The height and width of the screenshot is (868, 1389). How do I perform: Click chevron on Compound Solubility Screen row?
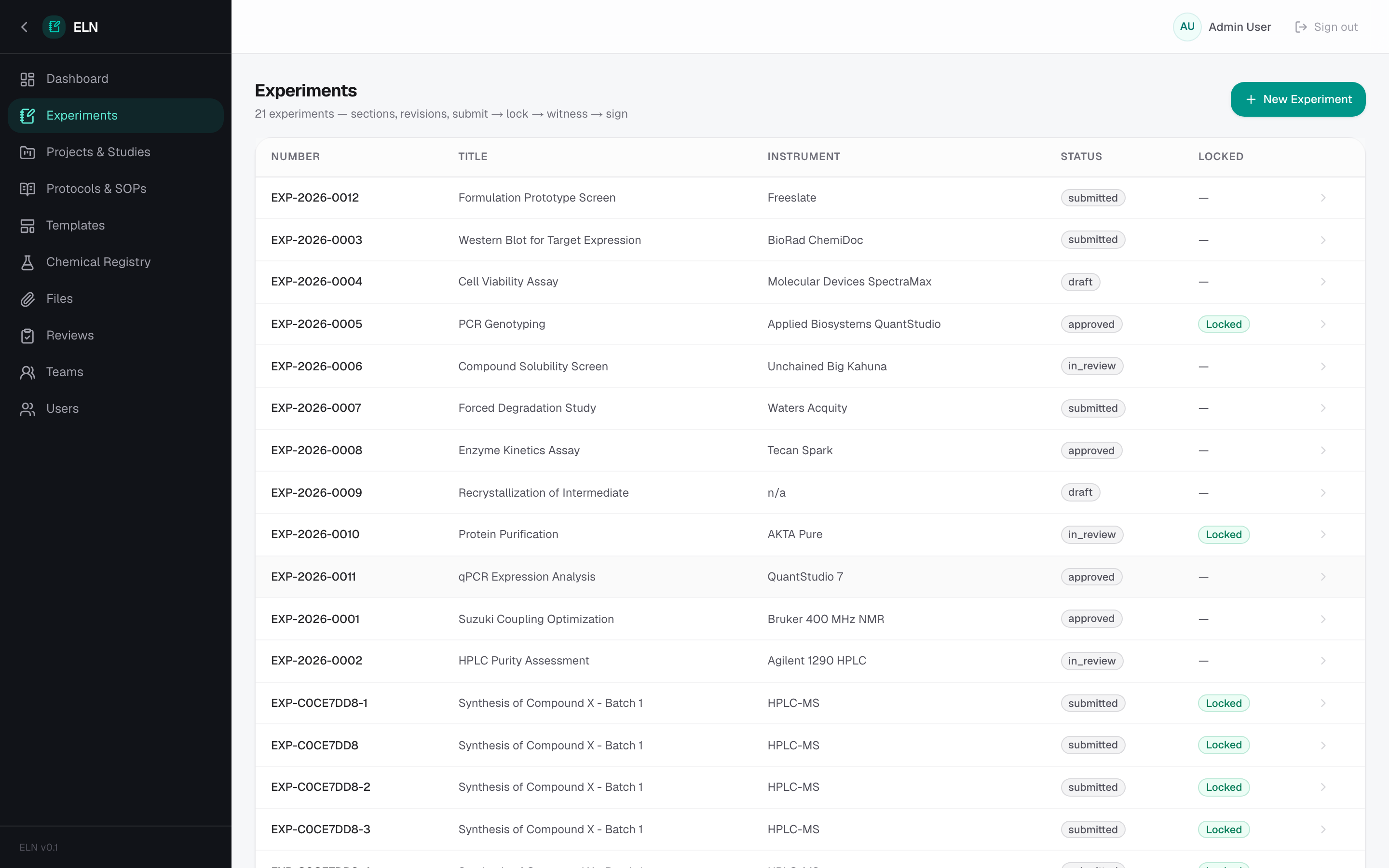pos(1323,366)
